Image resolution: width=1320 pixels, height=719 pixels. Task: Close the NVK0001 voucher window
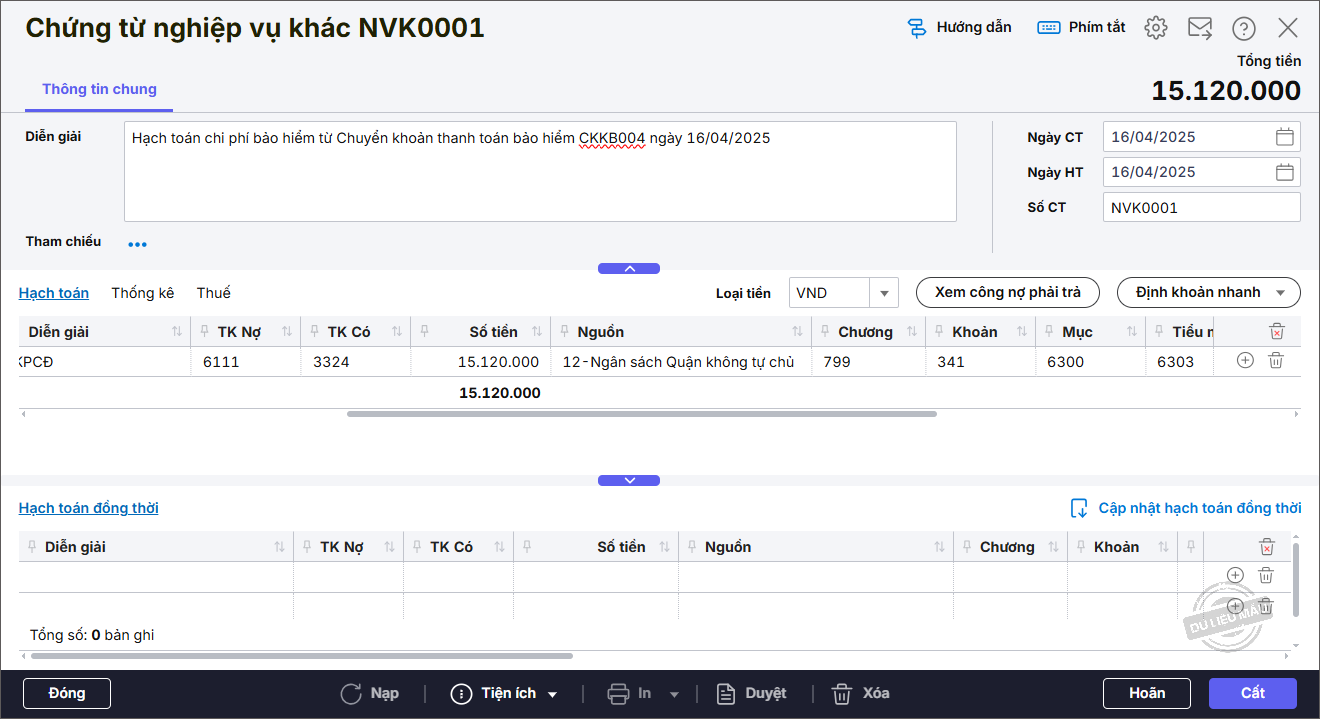(1288, 28)
